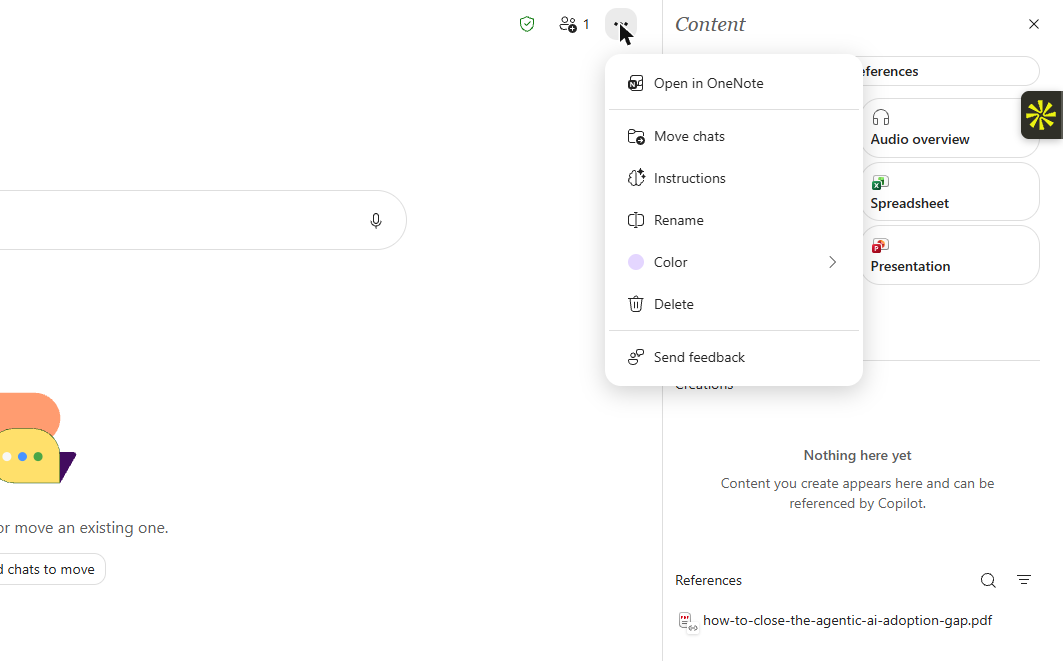Click the Move chats folder icon
1063x661 pixels.
[x=636, y=136]
